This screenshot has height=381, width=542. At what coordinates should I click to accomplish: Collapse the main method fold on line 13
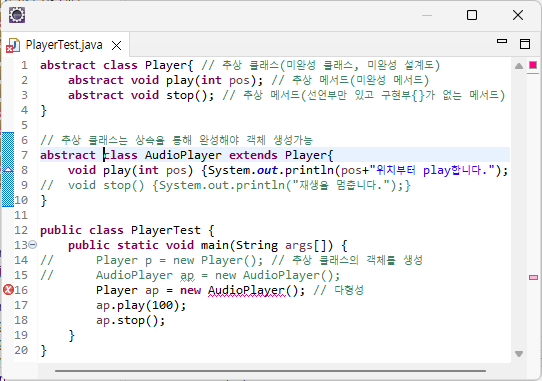pos(32,245)
